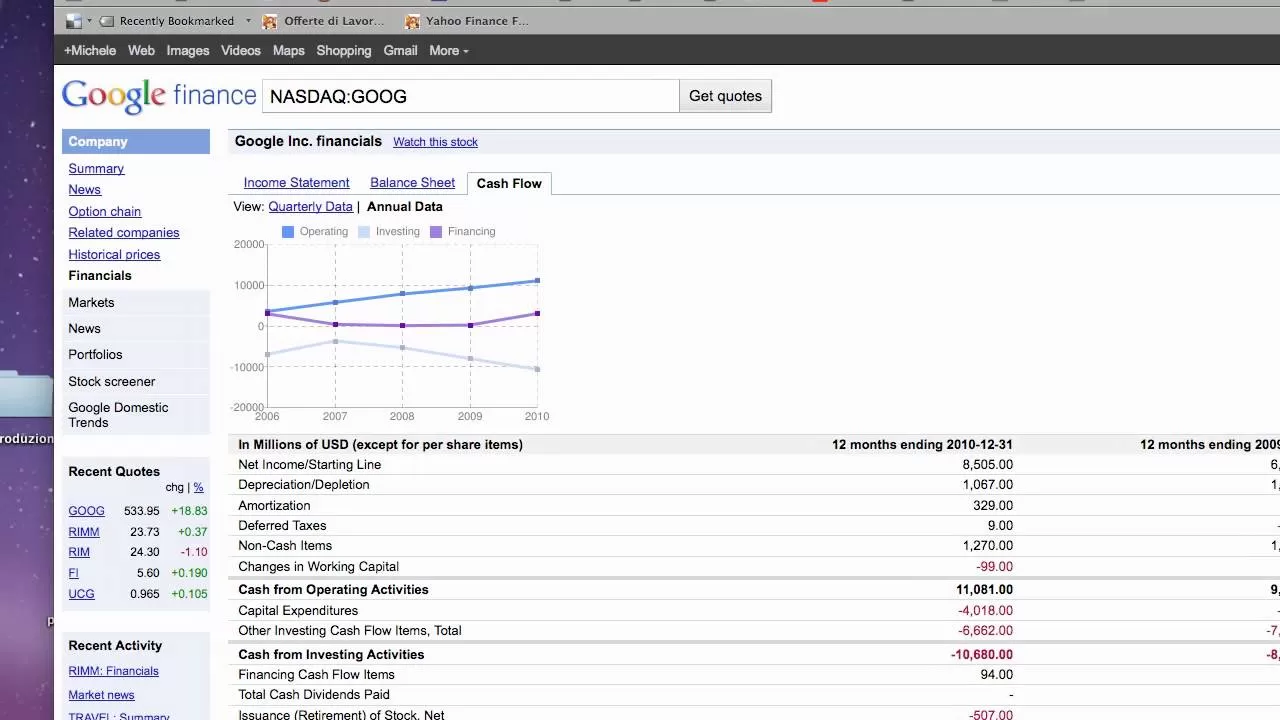Open Google Images from top bar
Screen dimensions: 1280x720
click(188, 50)
